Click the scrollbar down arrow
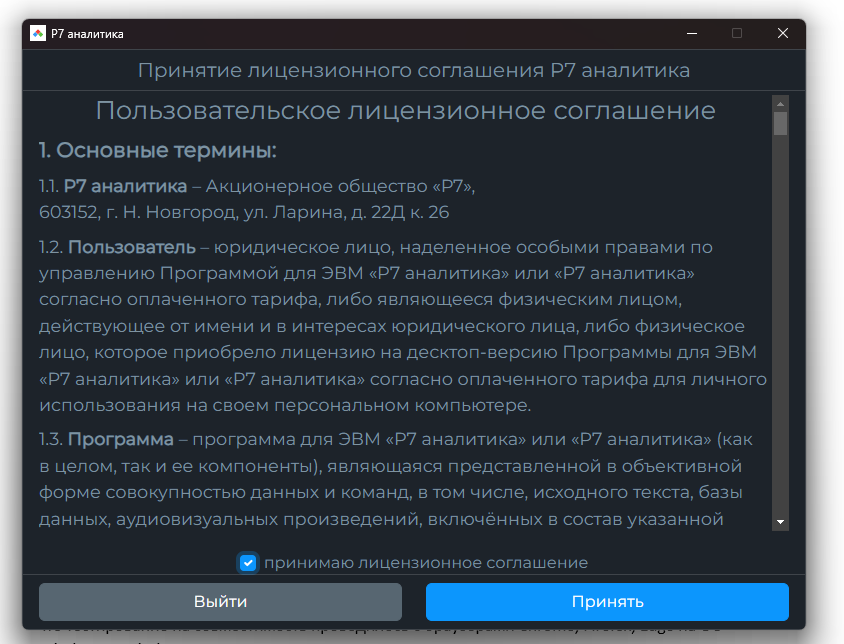This screenshot has height=644, width=844. pyautogui.click(x=780, y=522)
